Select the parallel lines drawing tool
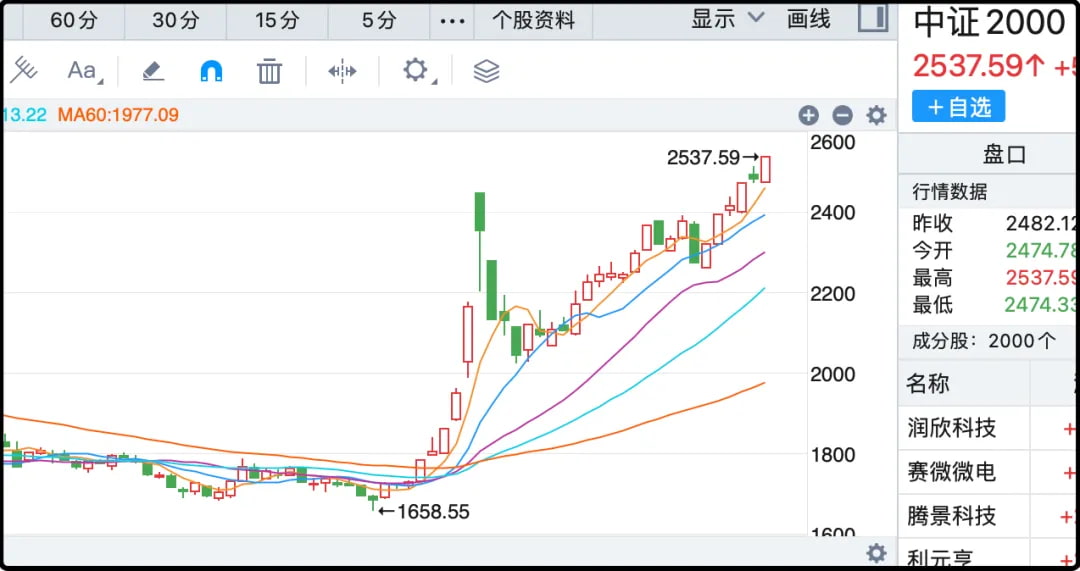This screenshot has height=571, width=1080. pyautogui.click(x=24, y=70)
